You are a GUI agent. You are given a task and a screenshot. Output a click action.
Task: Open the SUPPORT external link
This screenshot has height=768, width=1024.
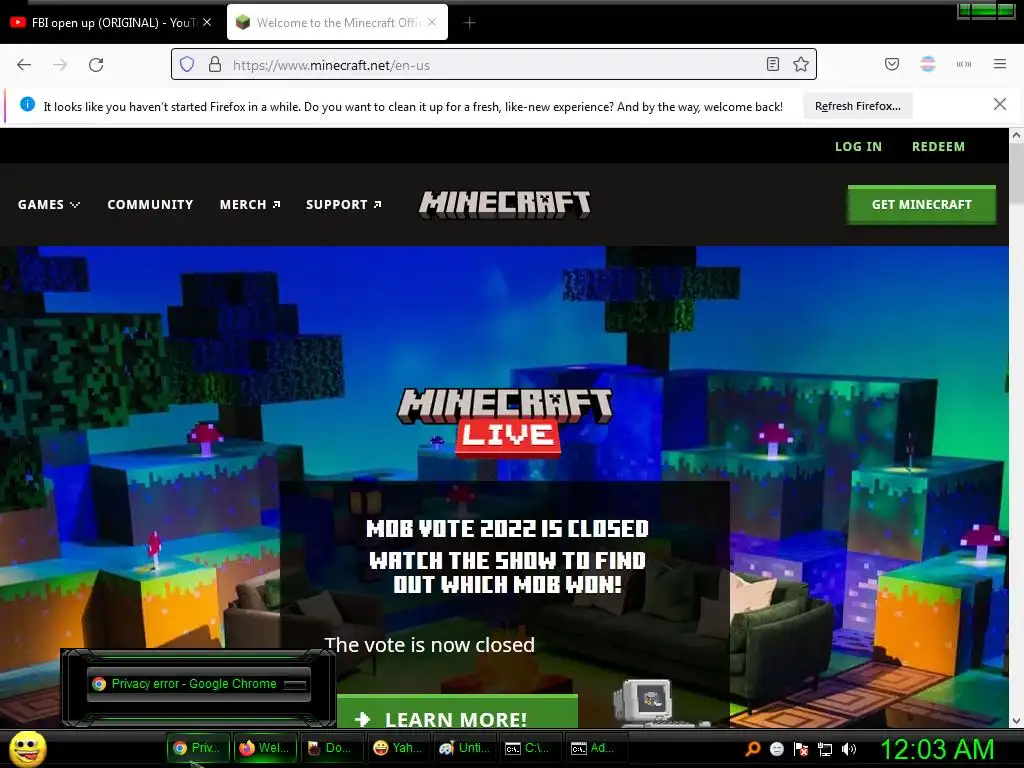coord(344,204)
